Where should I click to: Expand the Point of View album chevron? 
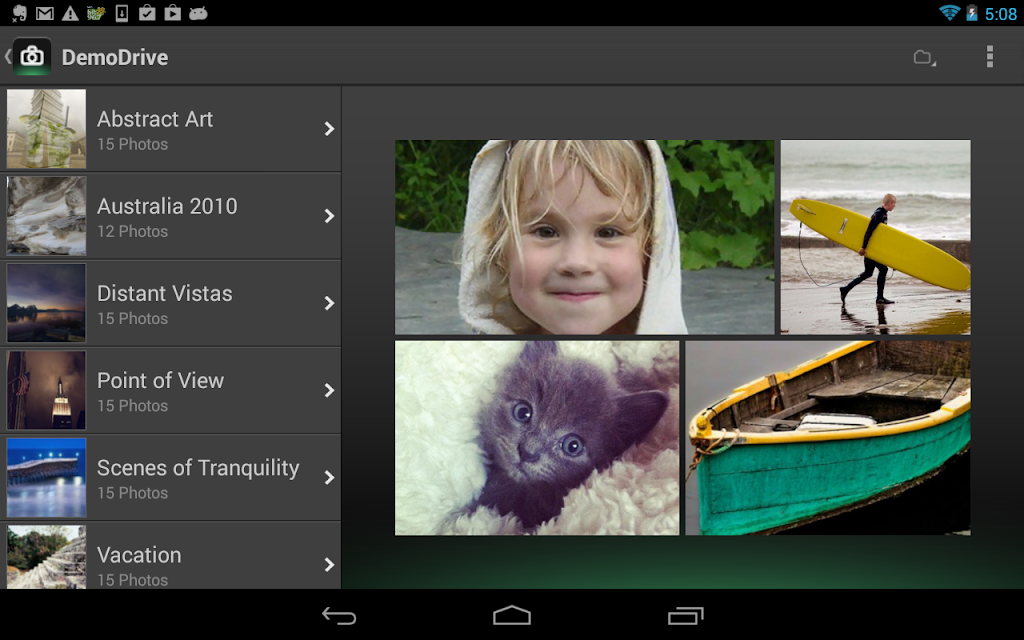(329, 391)
